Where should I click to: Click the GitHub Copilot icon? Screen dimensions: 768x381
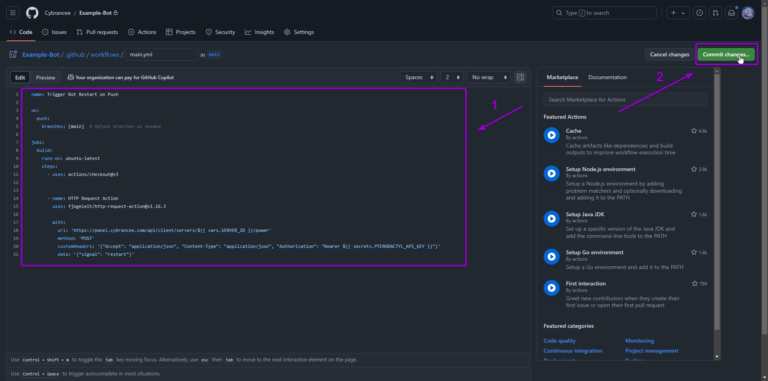tap(71, 77)
